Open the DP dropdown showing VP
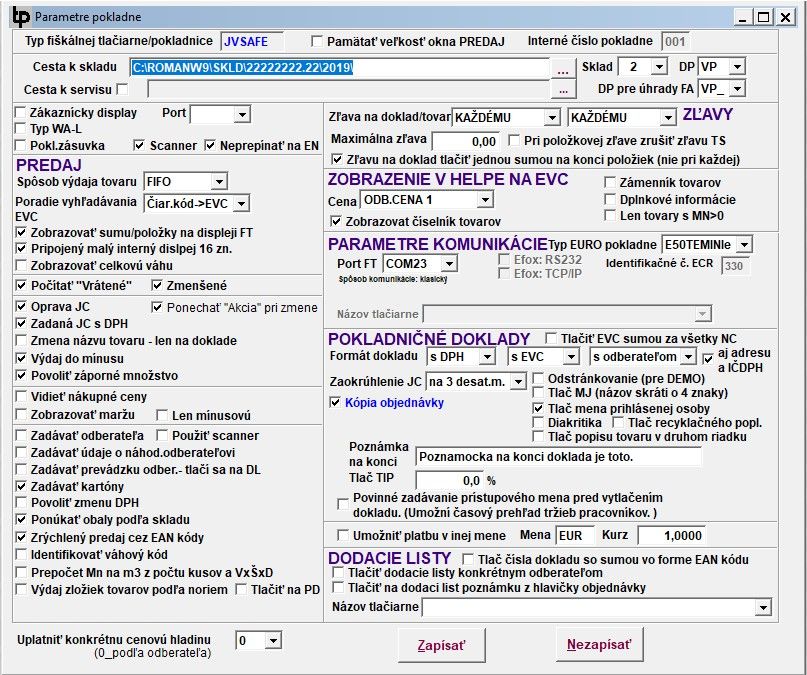The height and width of the screenshot is (675, 807). point(737,66)
